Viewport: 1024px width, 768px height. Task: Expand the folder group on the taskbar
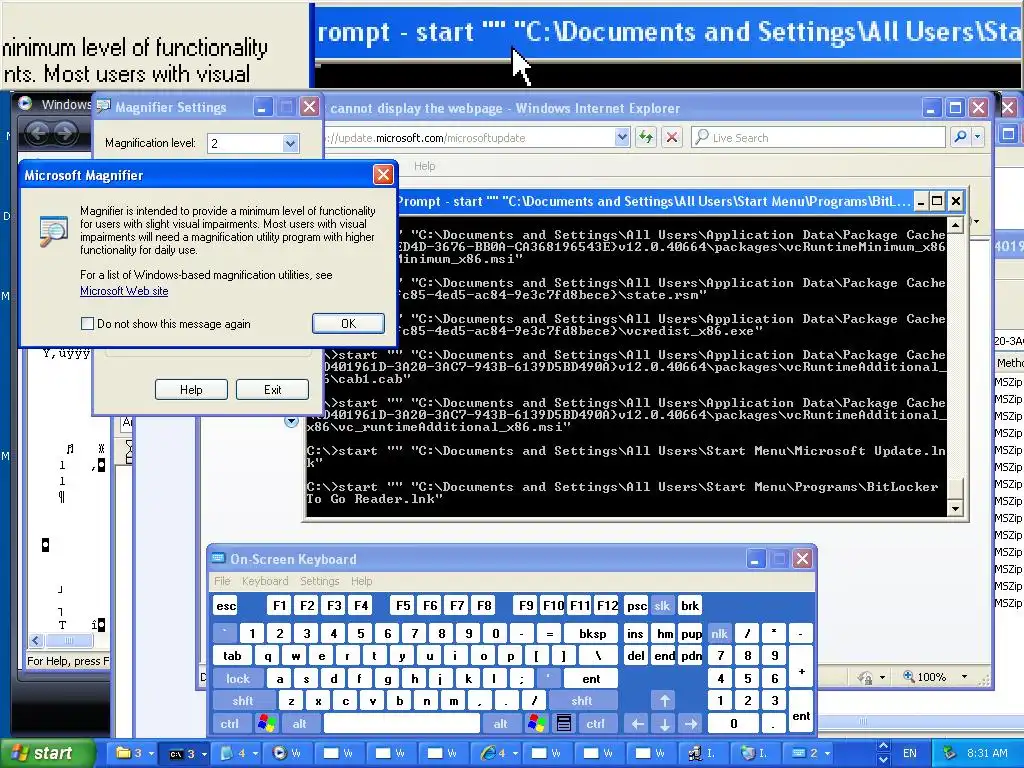pos(152,753)
